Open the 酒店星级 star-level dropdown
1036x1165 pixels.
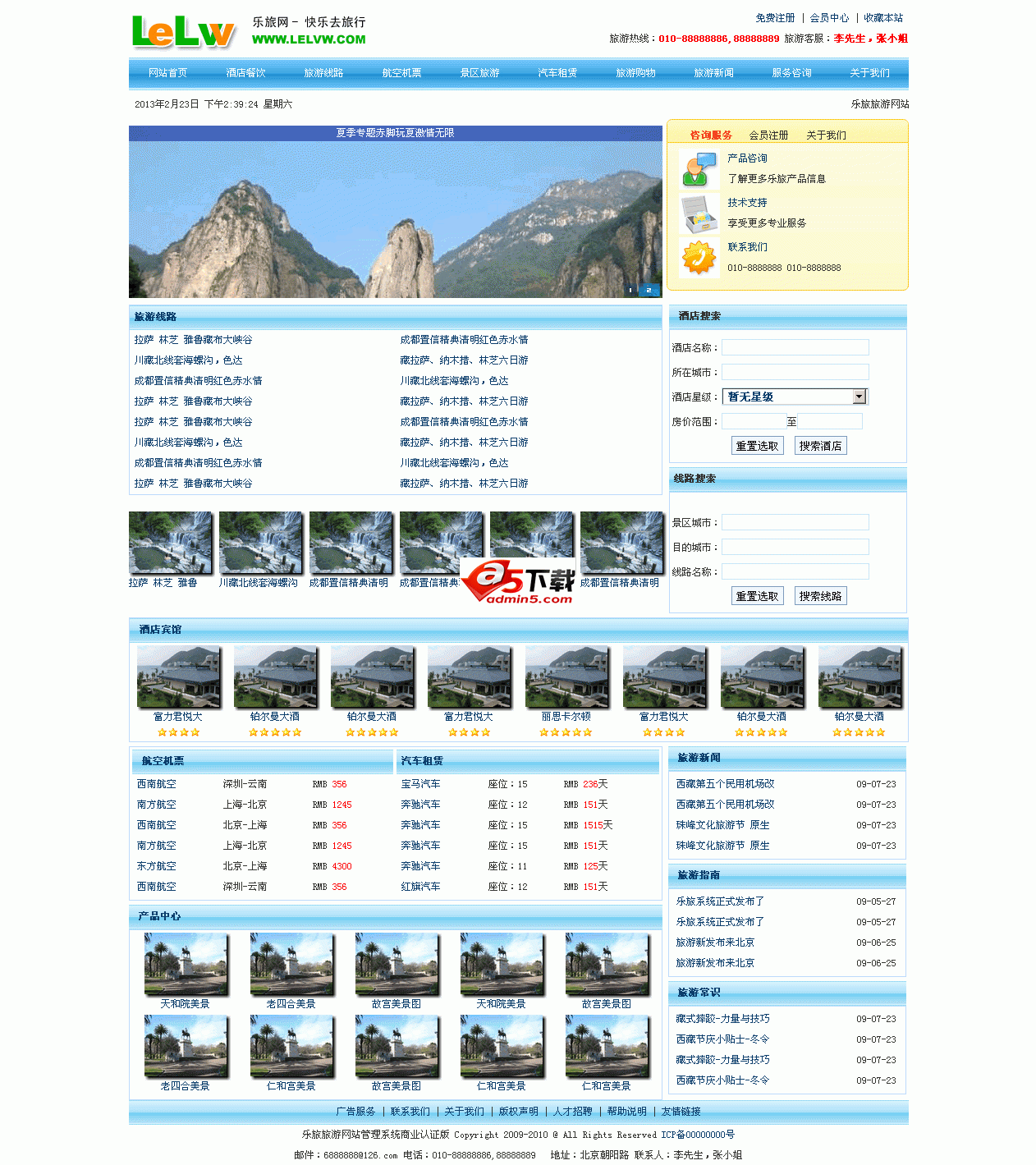(x=859, y=397)
